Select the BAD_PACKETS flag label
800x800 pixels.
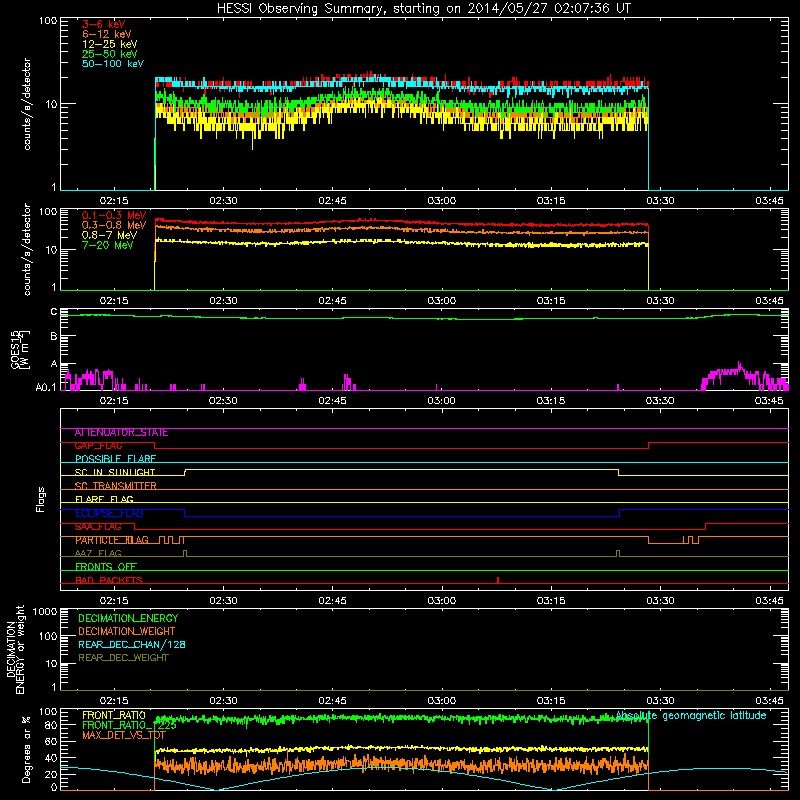pyautogui.click(x=109, y=580)
